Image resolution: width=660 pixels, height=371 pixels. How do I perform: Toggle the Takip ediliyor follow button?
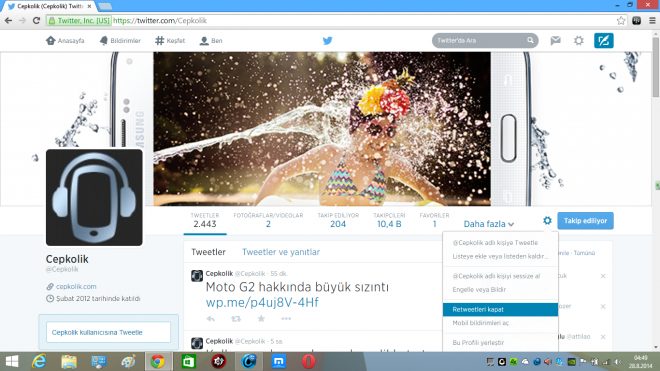(585, 221)
